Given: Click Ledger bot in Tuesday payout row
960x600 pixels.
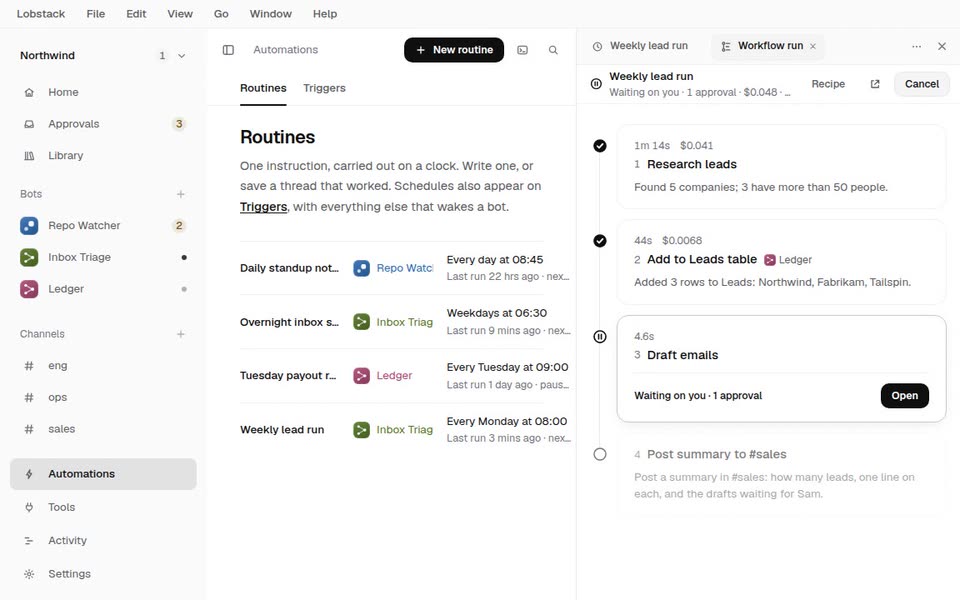Looking at the screenshot, I should point(383,376).
